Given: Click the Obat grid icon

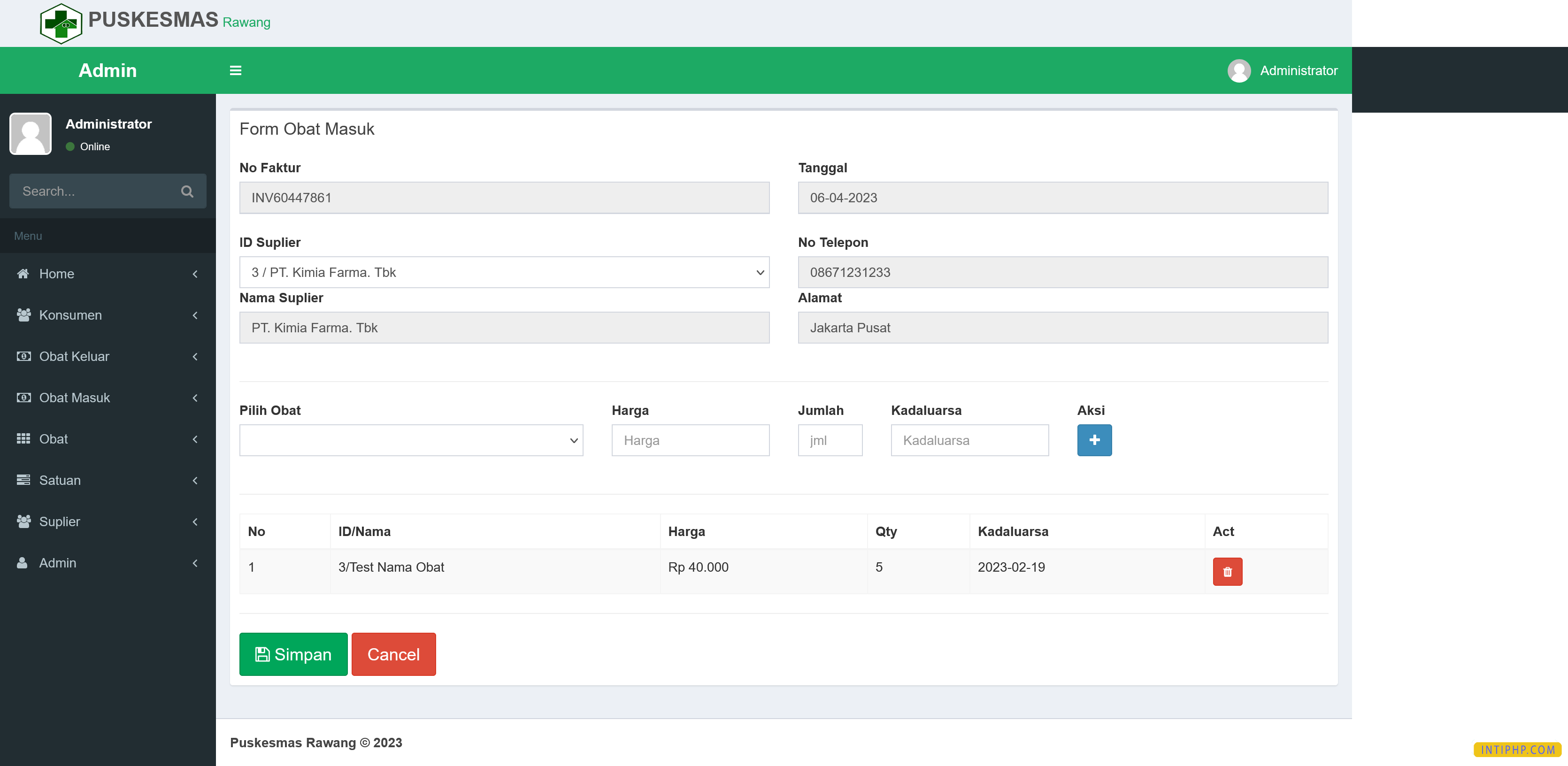Looking at the screenshot, I should (23, 439).
